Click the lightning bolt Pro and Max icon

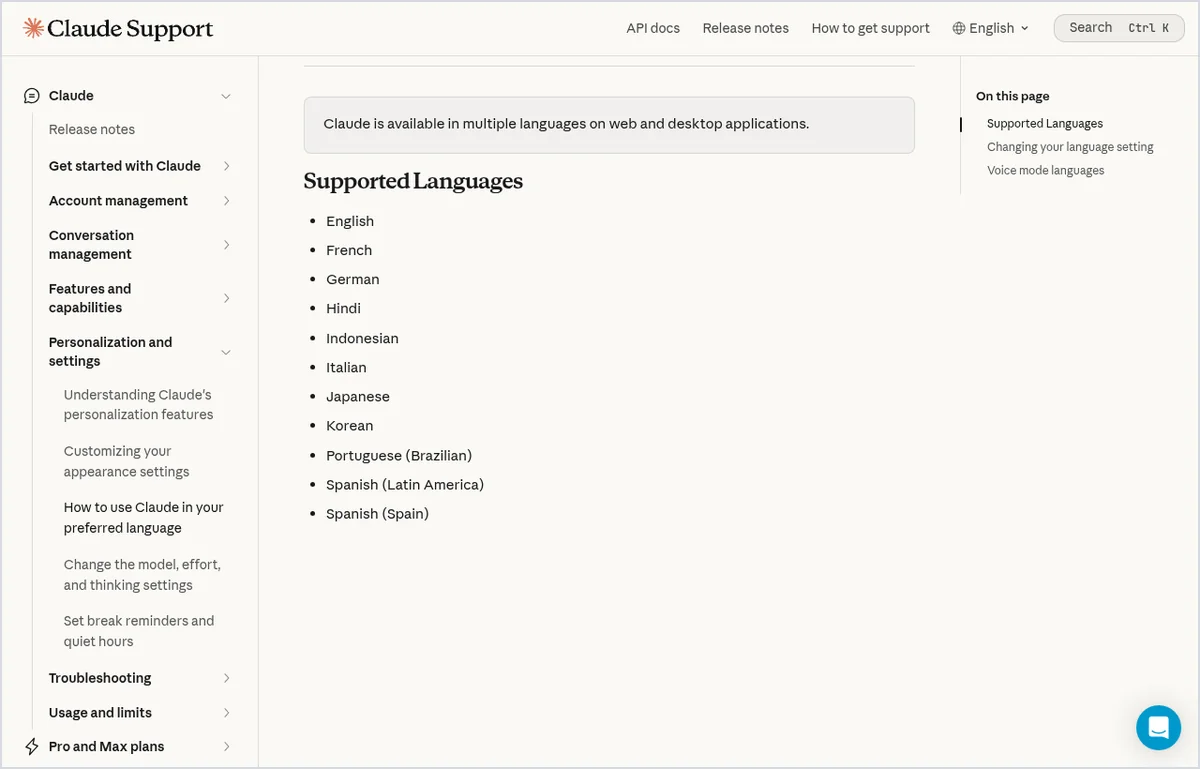tap(32, 747)
